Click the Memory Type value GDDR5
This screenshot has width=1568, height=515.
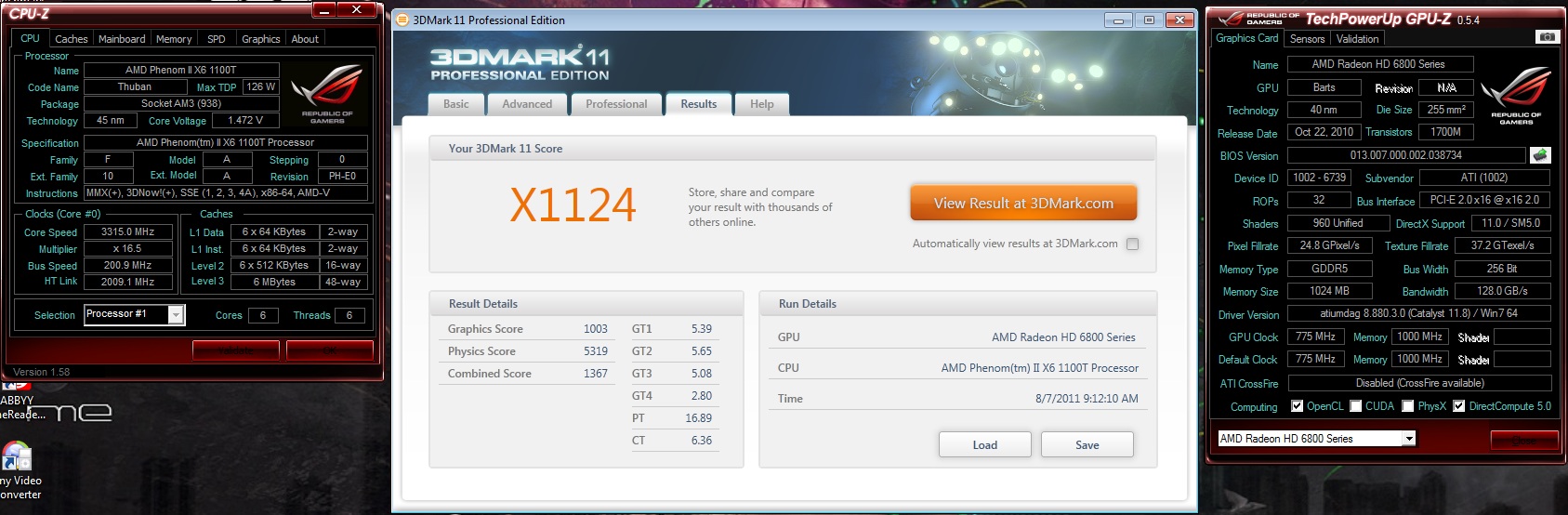1329,269
